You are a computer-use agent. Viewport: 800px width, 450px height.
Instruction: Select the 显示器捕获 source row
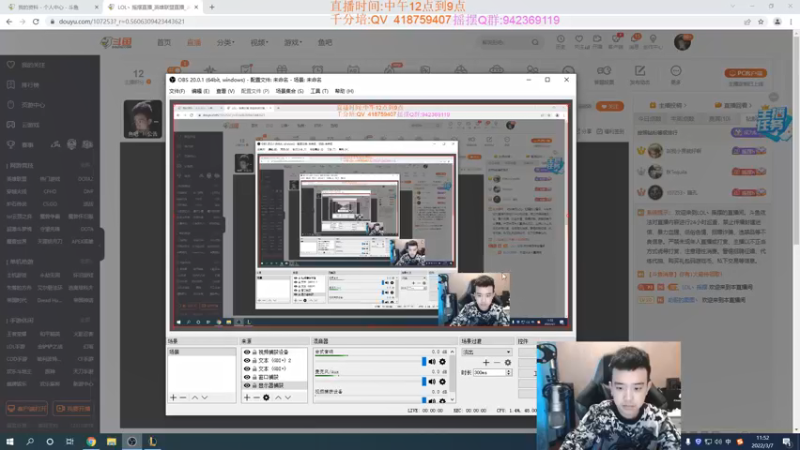click(274, 385)
